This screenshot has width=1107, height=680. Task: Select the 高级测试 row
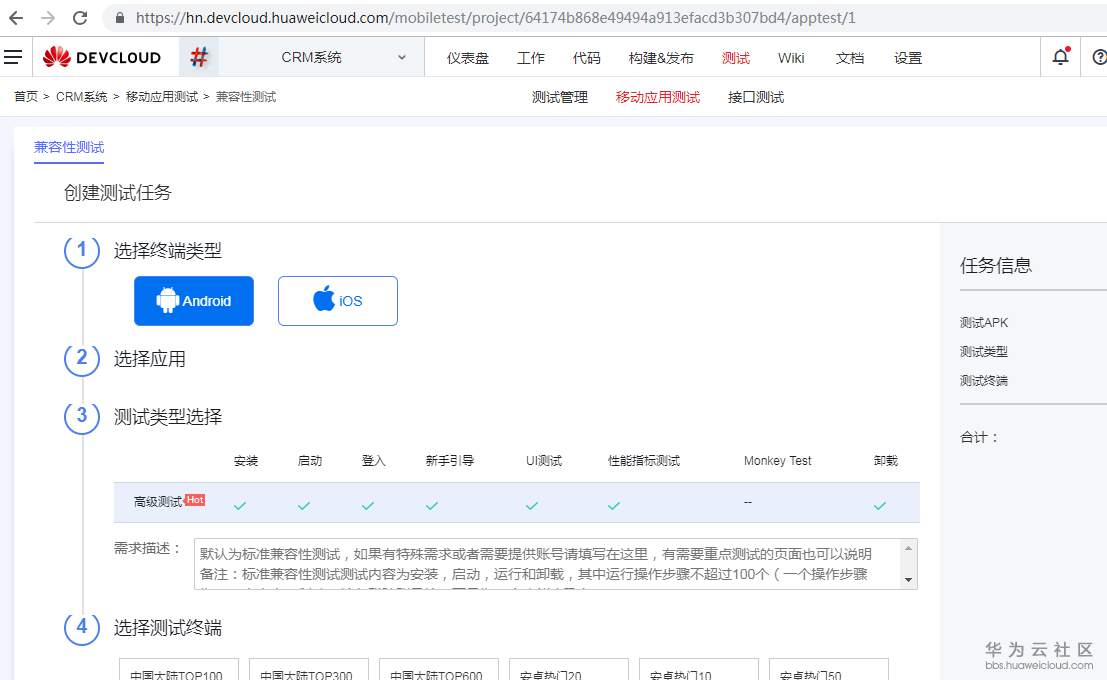516,502
